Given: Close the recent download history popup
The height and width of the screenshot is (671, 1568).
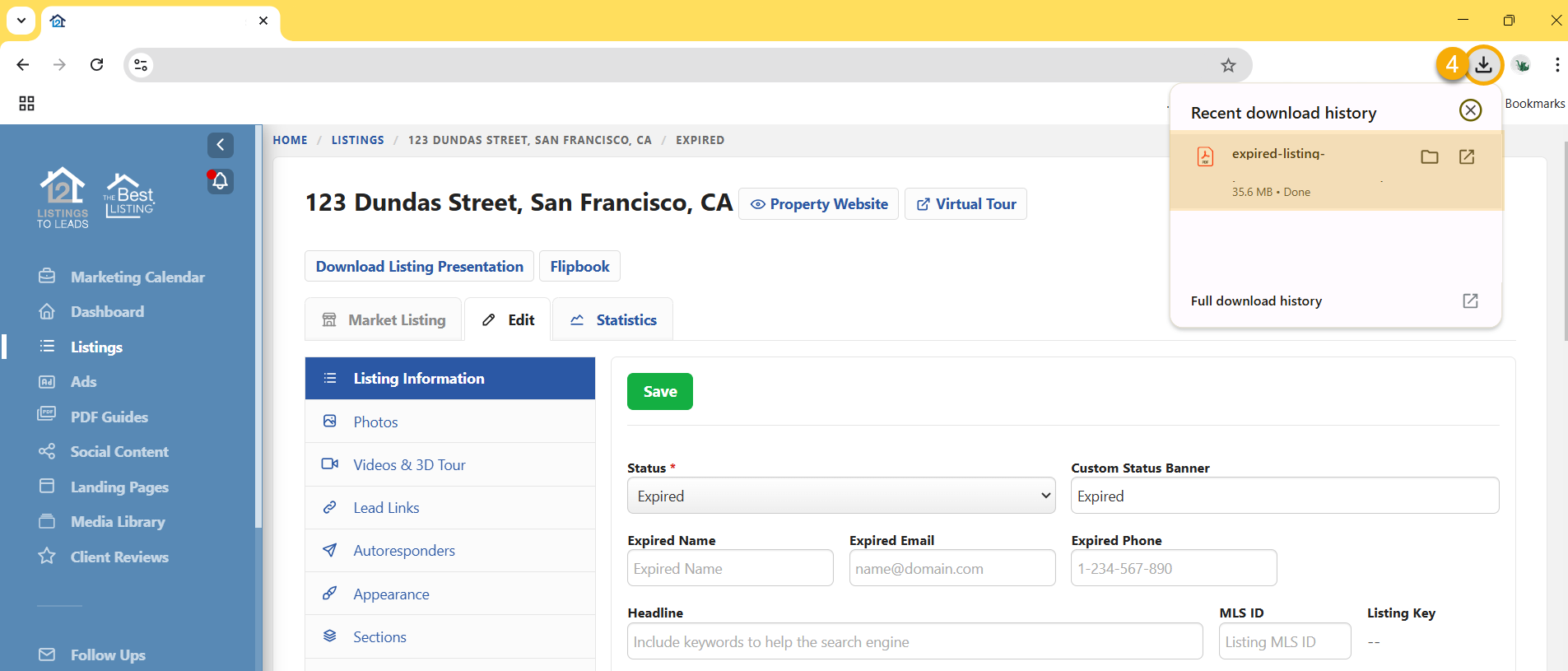Looking at the screenshot, I should [1469, 110].
